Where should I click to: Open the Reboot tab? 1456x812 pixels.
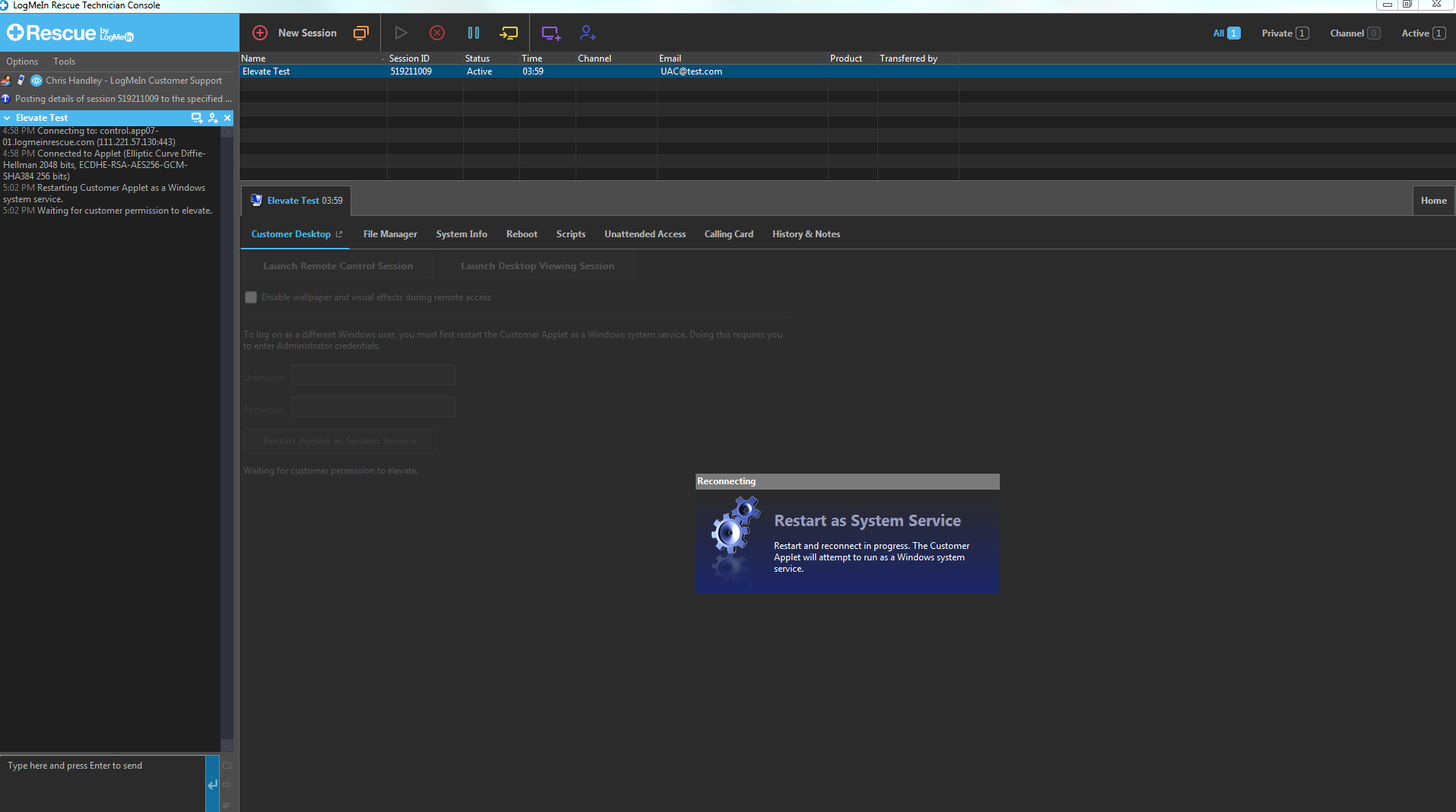(522, 234)
